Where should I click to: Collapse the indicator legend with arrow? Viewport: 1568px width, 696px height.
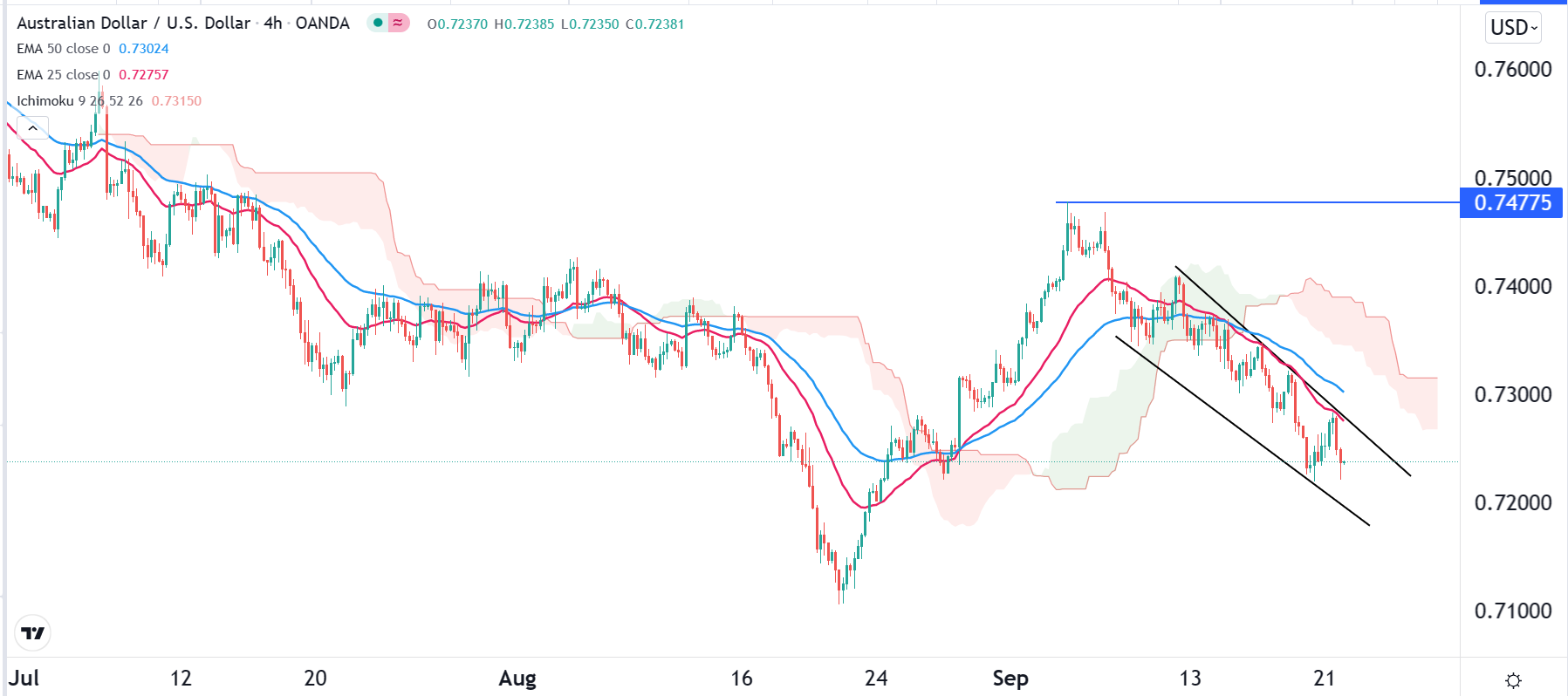pos(32,128)
